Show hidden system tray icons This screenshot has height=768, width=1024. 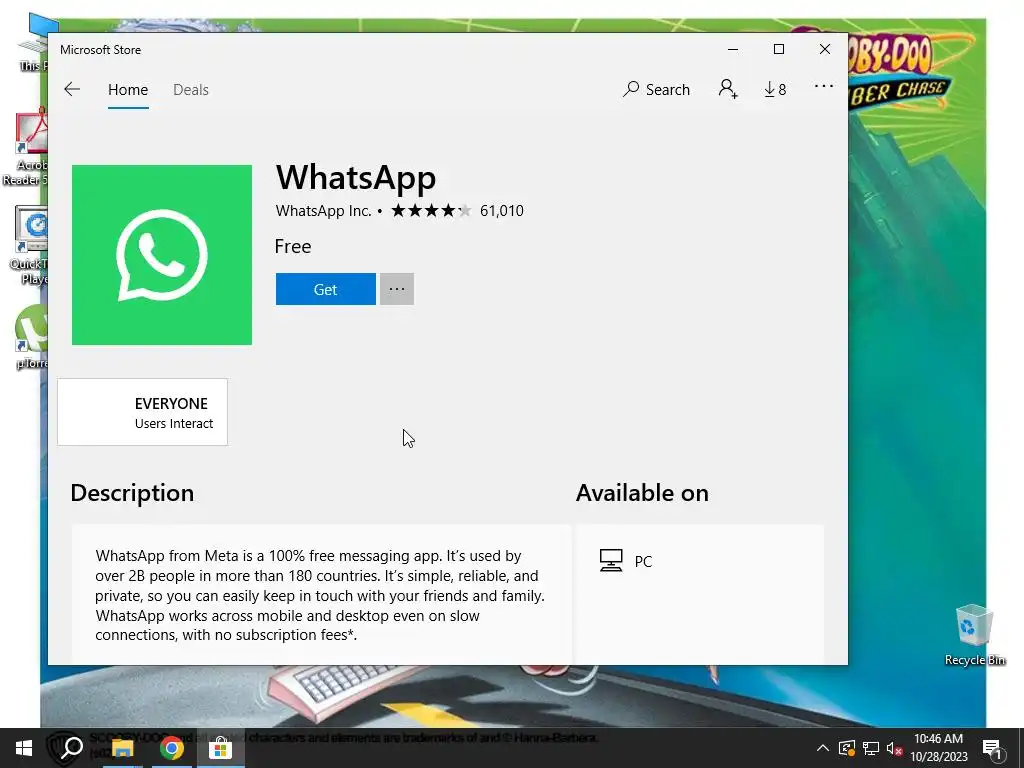tap(823, 748)
